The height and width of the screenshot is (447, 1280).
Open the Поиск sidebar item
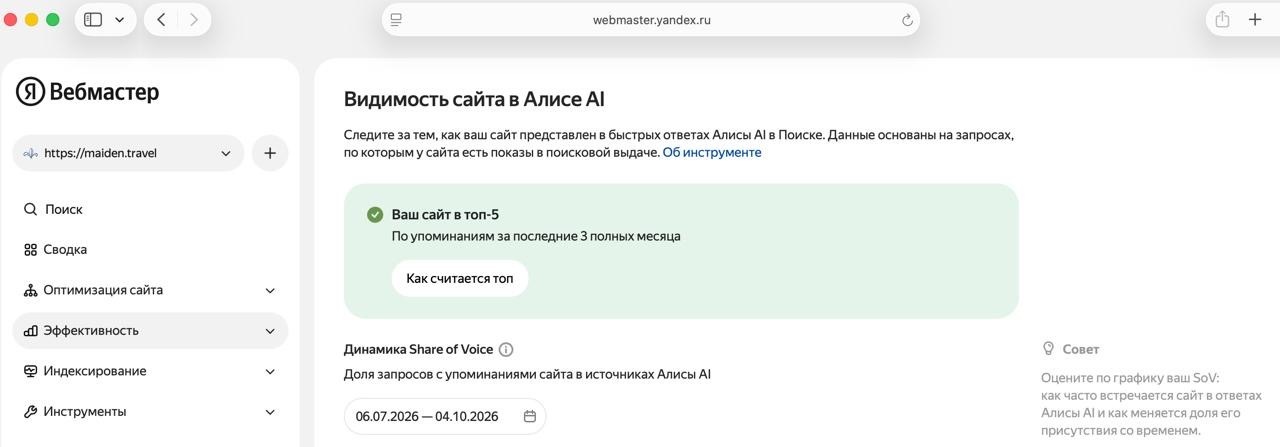point(150,209)
